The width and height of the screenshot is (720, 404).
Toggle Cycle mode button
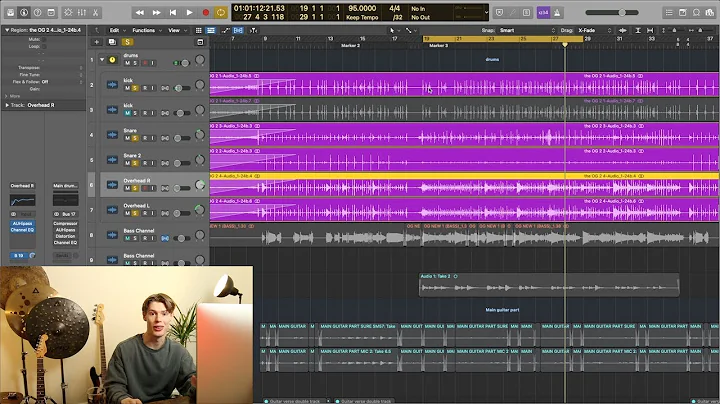coord(221,12)
